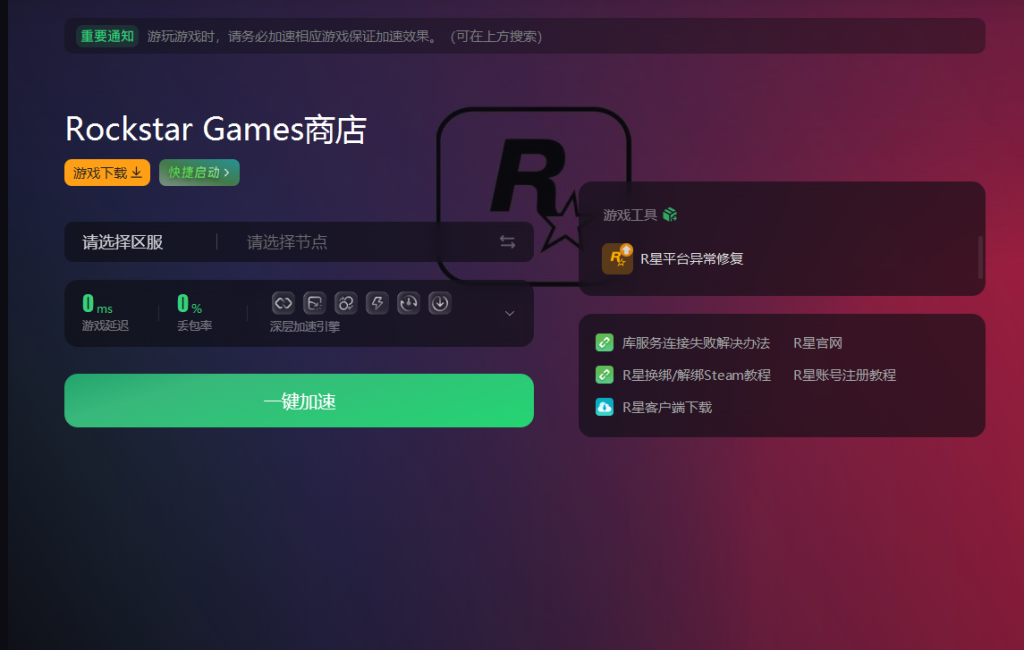Screen dimensions: 1024x650
Task: Click green cube icon beside 游戏工具
Action: tap(670, 214)
